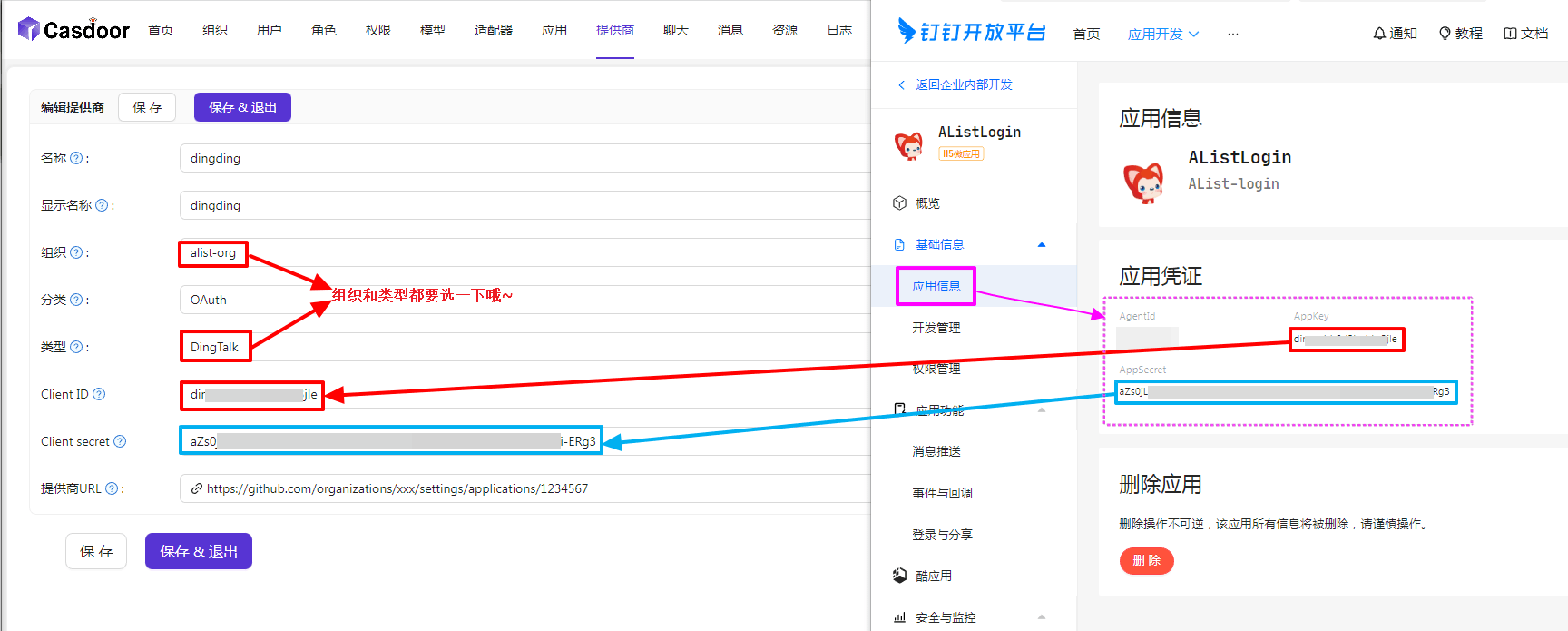Click the bottom 保存 & 退出 button
Image resolution: width=1568 pixels, height=631 pixels.
tap(198, 551)
